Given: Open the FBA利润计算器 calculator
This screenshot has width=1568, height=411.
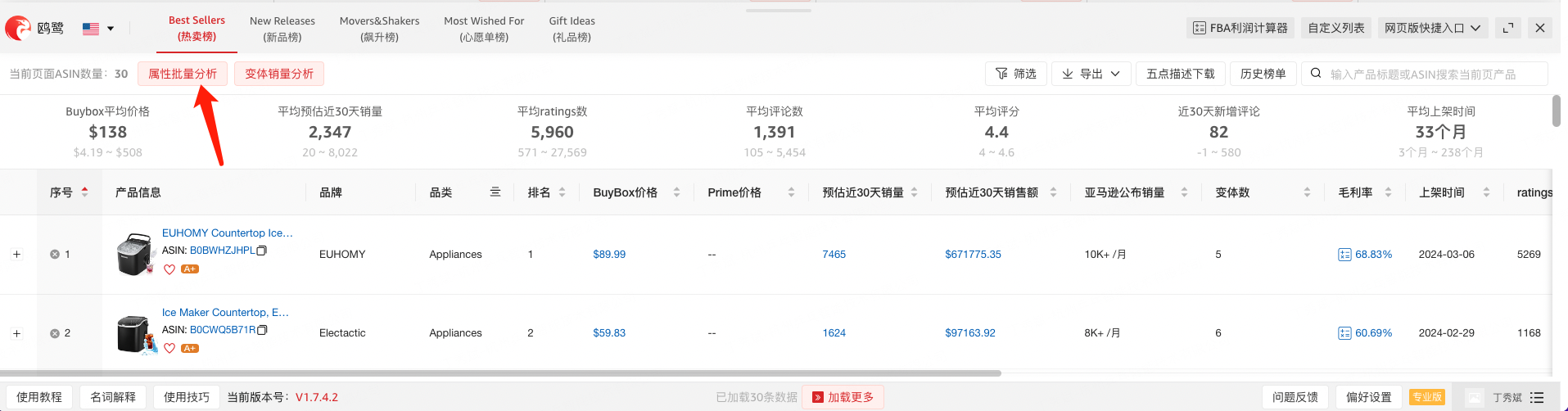Looking at the screenshot, I should pos(1240,28).
